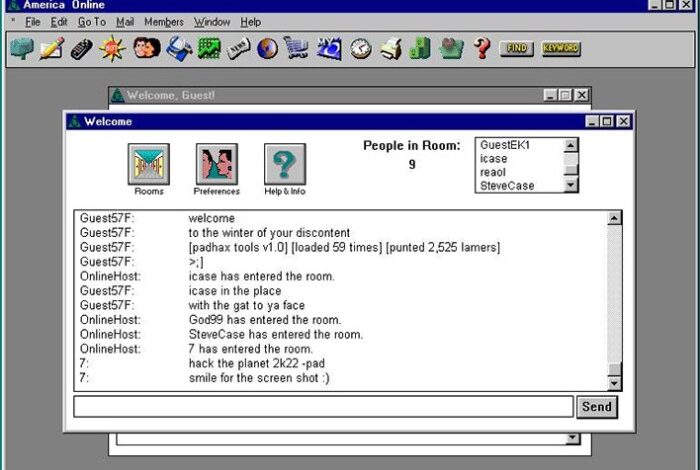The width and height of the screenshot is (700, 470).
Task: Select SteveCase in the people list
Action: pyautogui.click(x=507, y=186)
